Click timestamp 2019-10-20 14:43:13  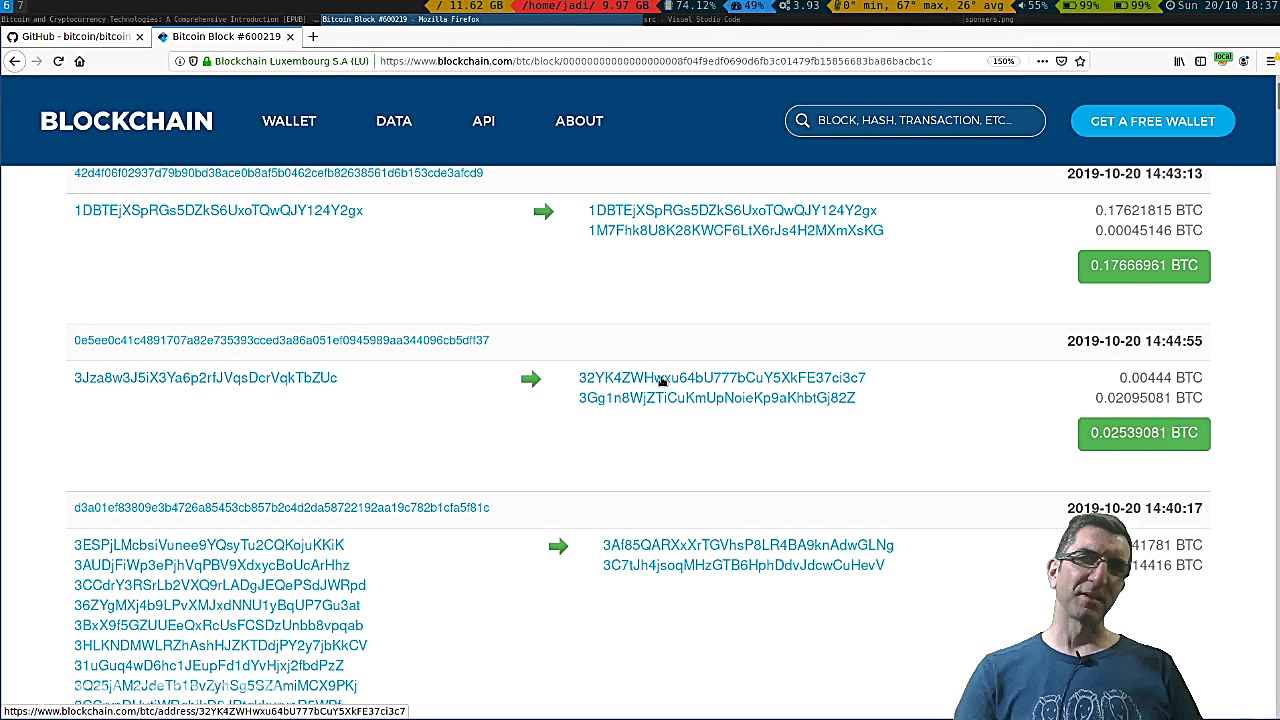click(1134, 174)
